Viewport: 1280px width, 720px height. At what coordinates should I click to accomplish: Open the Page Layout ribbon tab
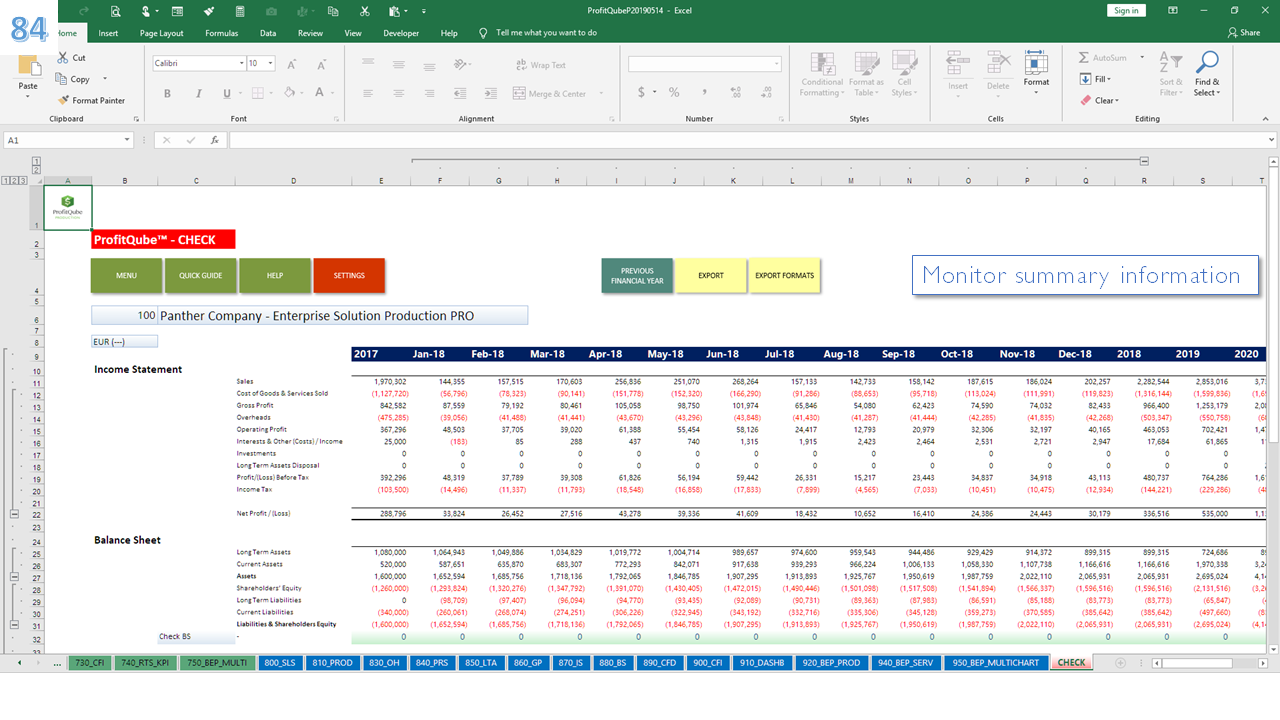coord(161,33)
